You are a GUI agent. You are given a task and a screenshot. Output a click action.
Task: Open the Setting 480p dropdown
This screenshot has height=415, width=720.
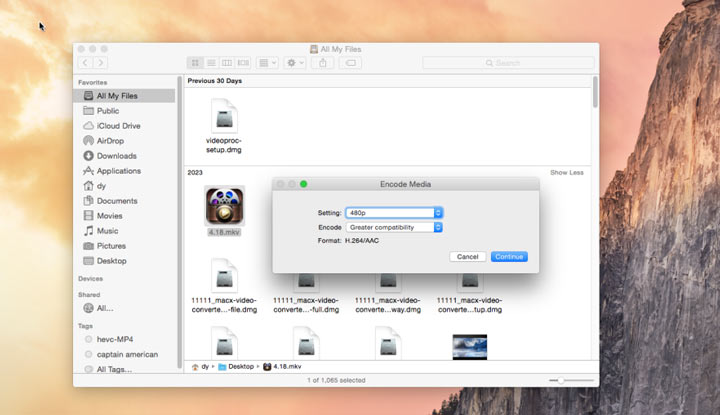click(393, 213)
